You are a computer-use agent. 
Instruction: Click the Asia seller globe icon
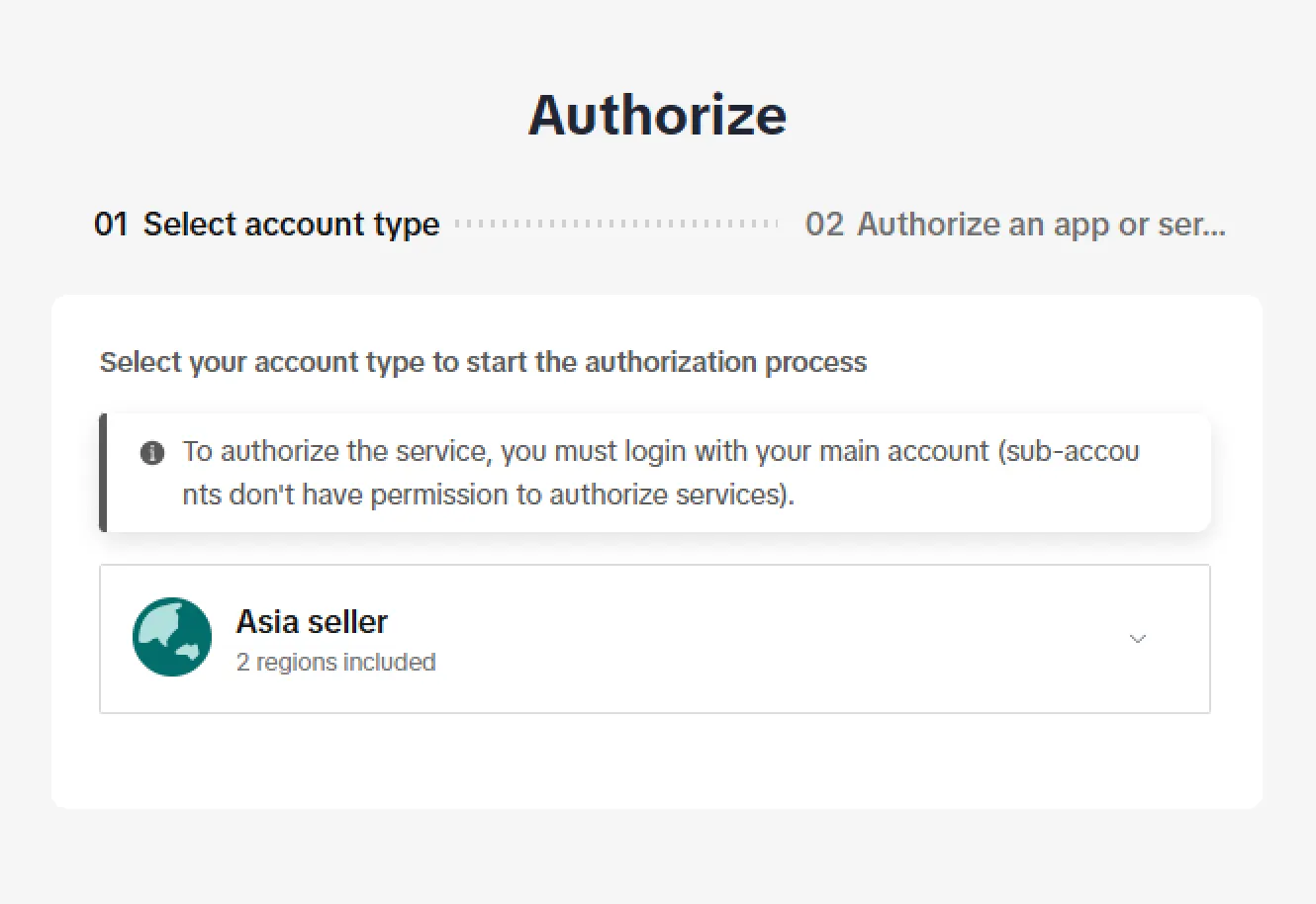(x=172, y=637)
